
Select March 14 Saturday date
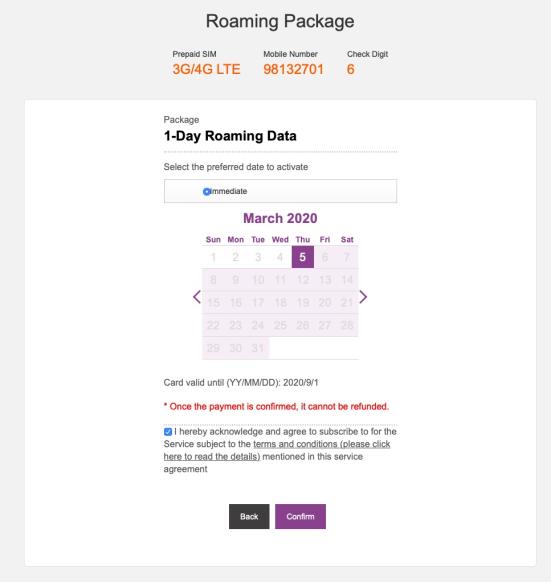coord(347,280)
